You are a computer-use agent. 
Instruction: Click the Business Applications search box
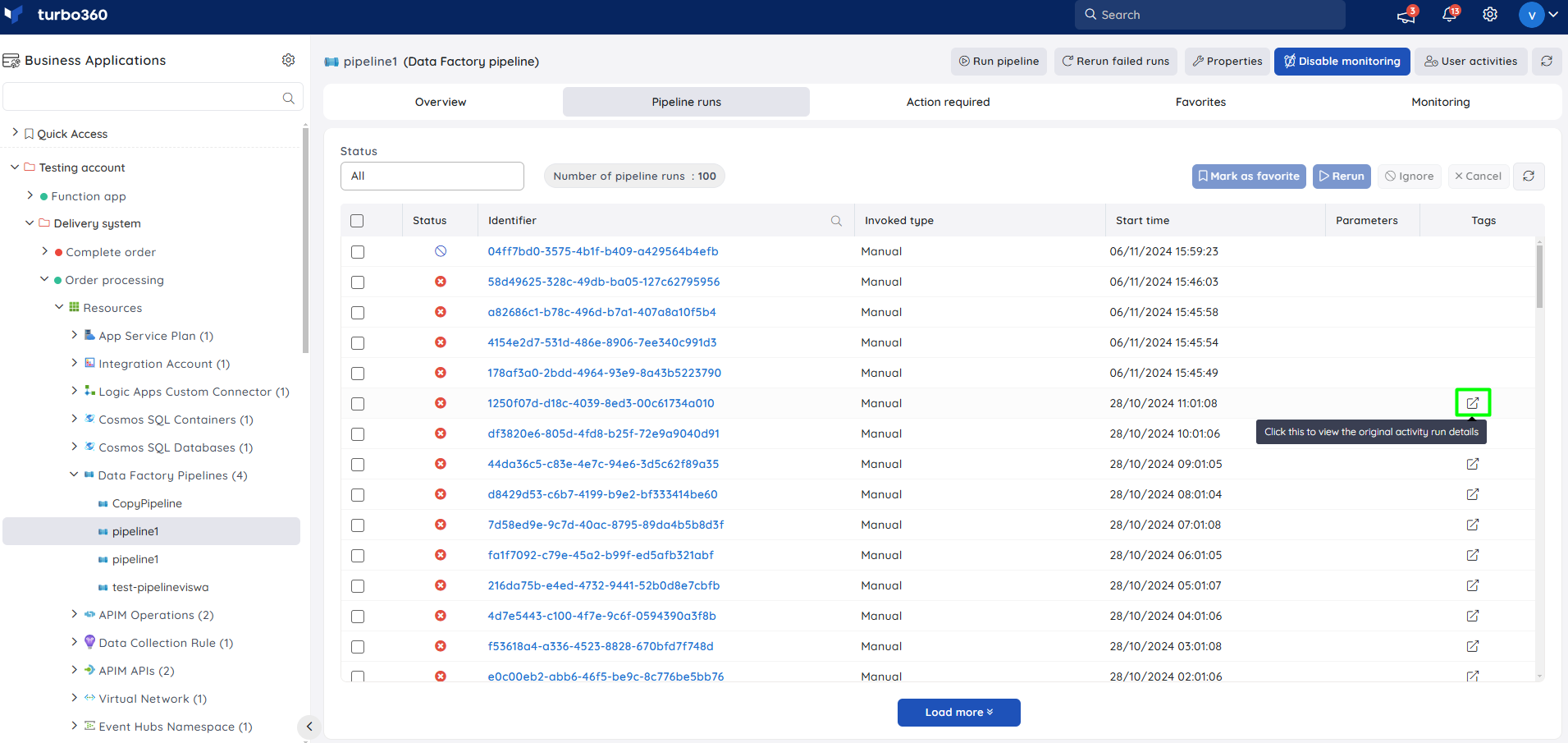(153, 97)
